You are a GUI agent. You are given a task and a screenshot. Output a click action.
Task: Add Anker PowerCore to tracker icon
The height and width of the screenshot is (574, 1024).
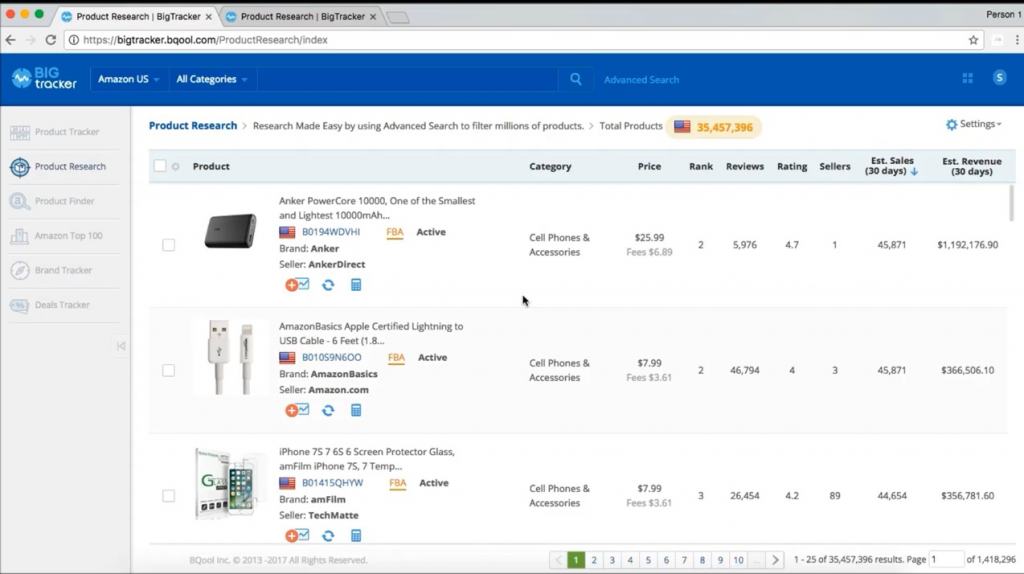coord(297,285)
